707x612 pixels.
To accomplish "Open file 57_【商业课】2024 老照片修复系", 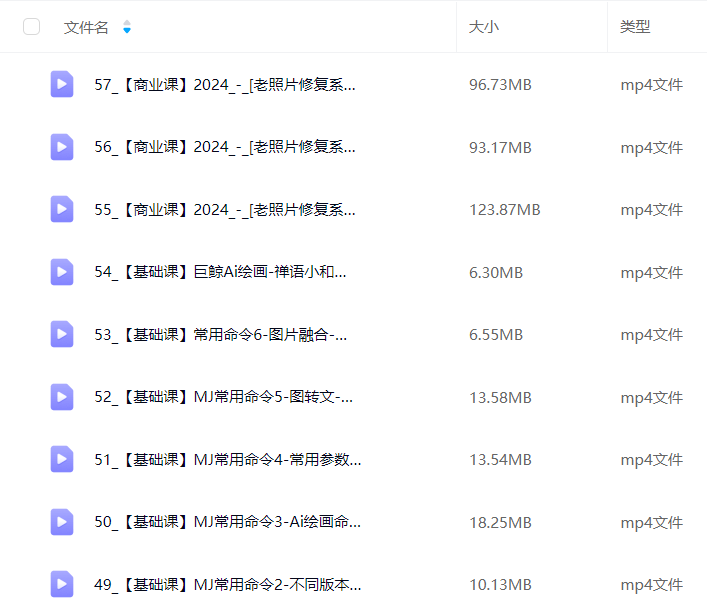I will (x=225, y=84).
